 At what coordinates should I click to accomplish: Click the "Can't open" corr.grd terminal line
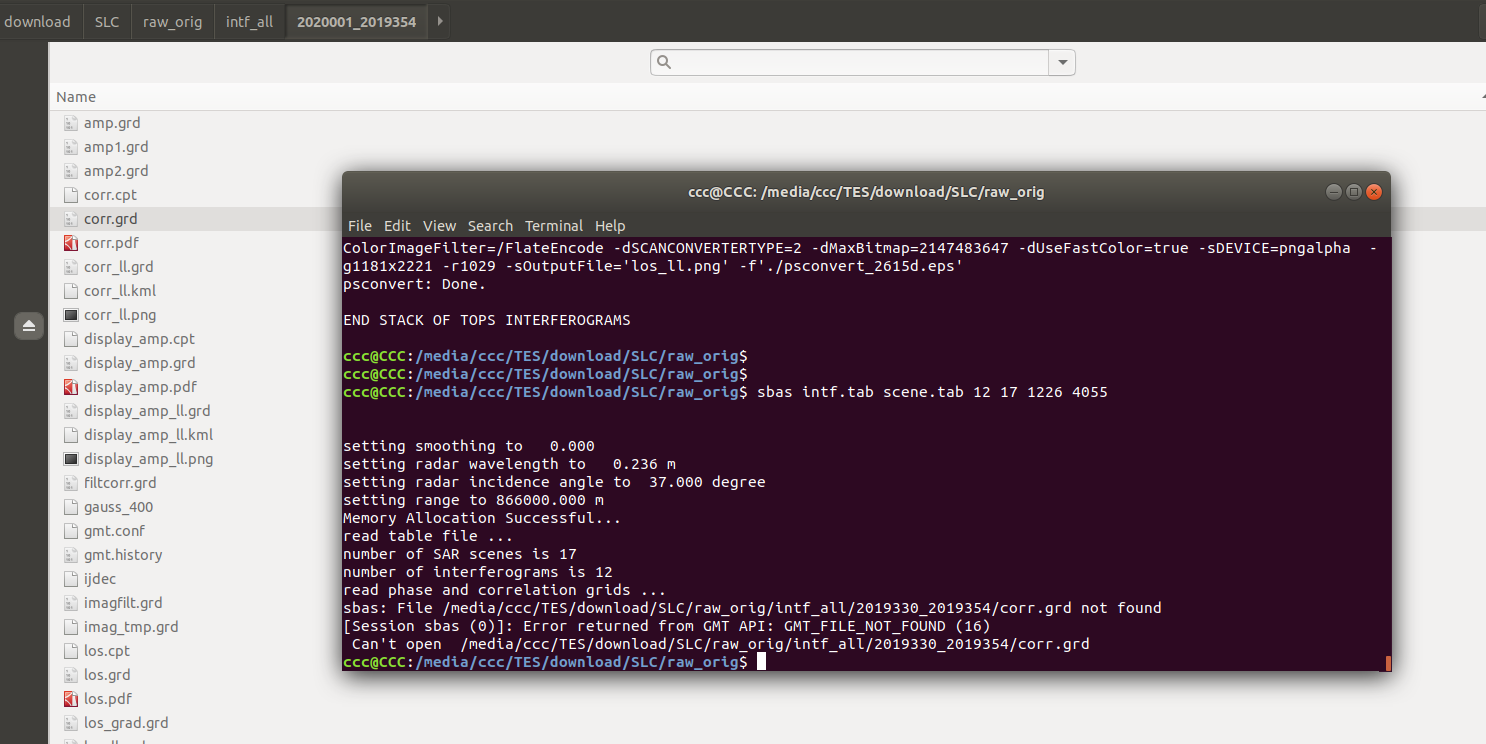click(x=720, y=644)
